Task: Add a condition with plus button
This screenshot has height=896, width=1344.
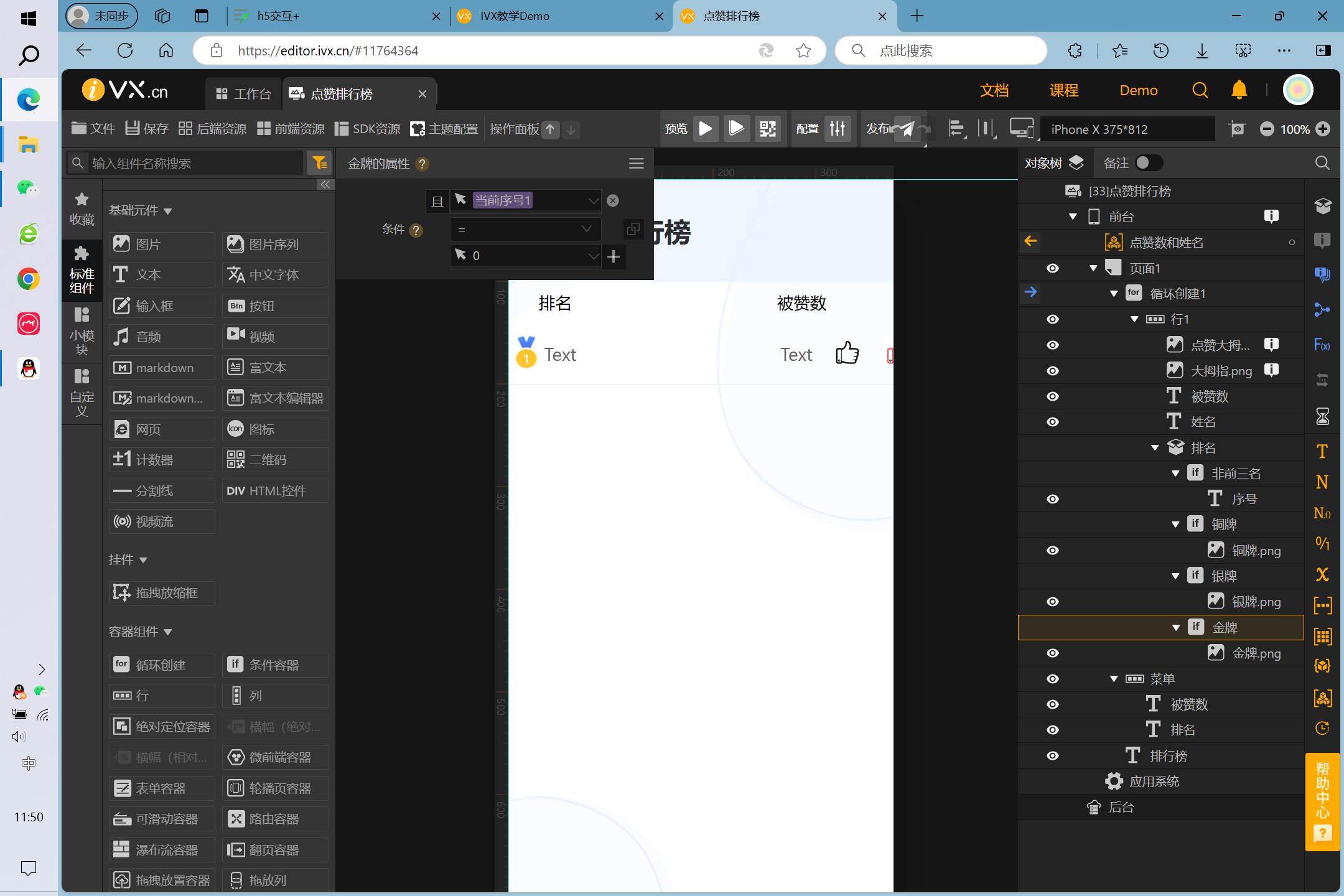Action: 614,256
